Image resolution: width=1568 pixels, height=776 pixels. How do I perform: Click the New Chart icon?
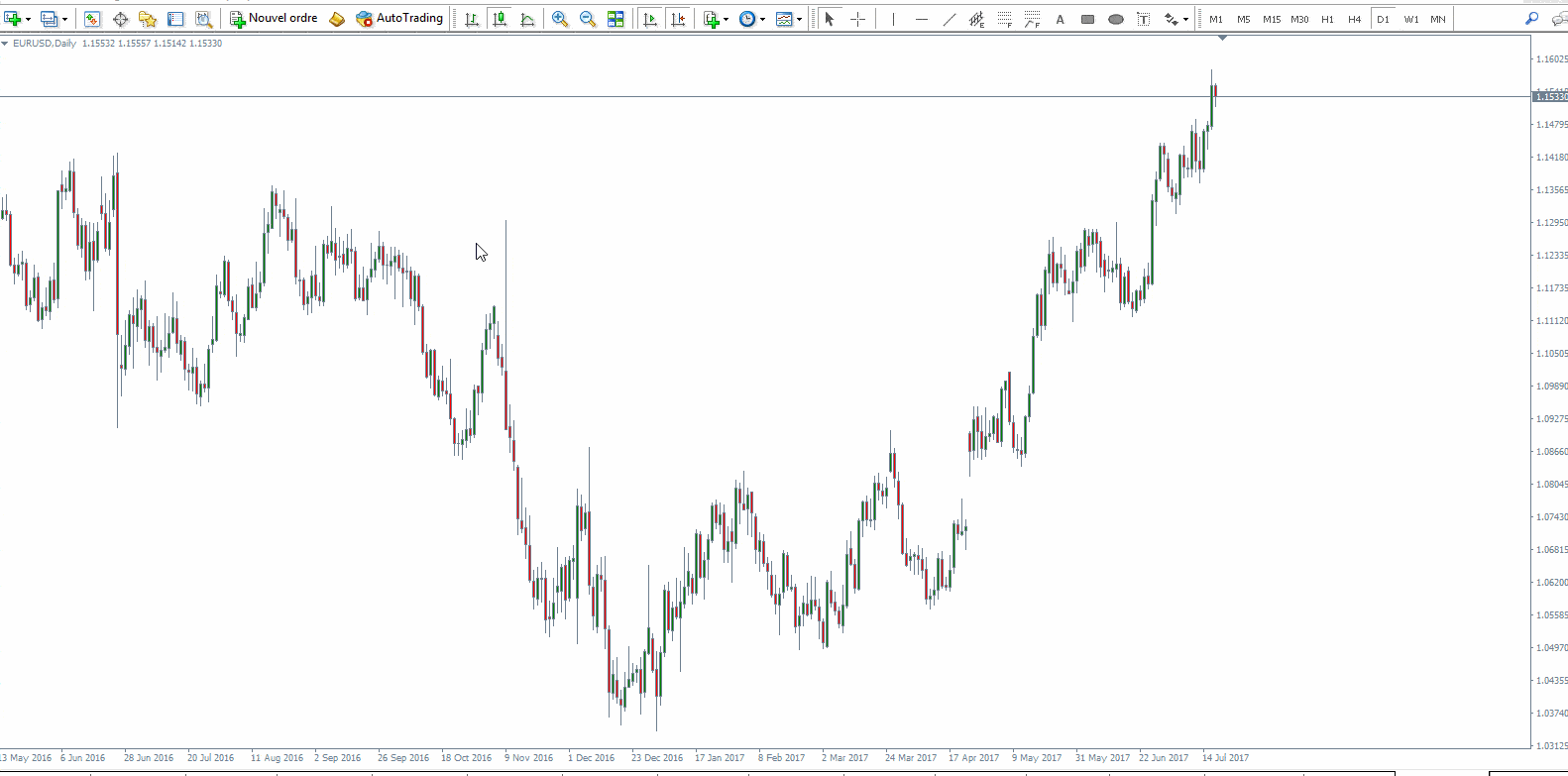click(12, 19)
